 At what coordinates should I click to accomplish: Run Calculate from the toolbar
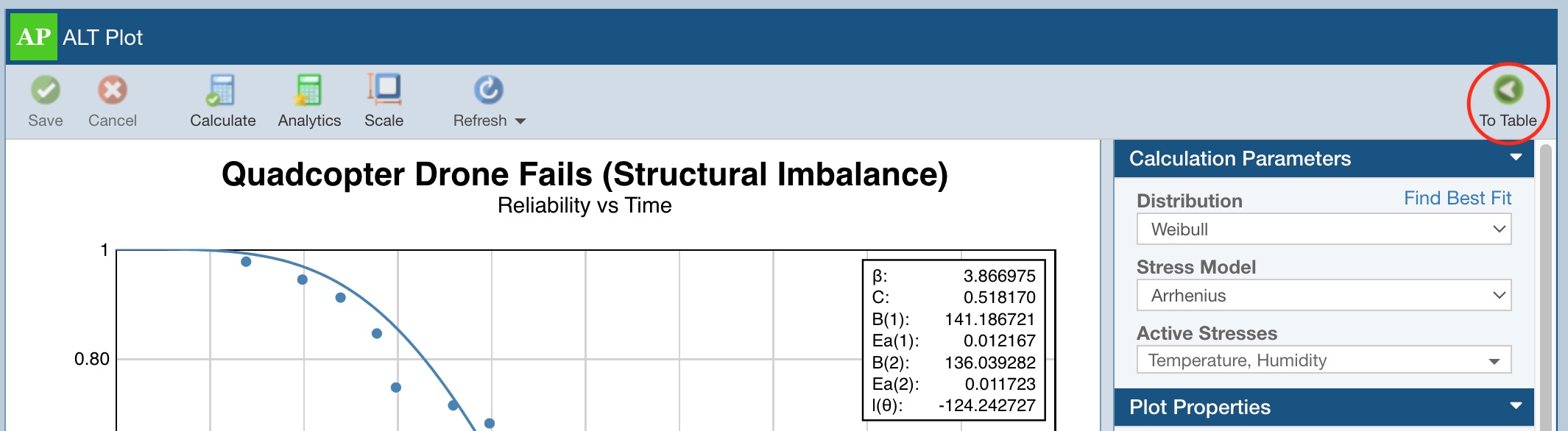click(x=221, y=90)
